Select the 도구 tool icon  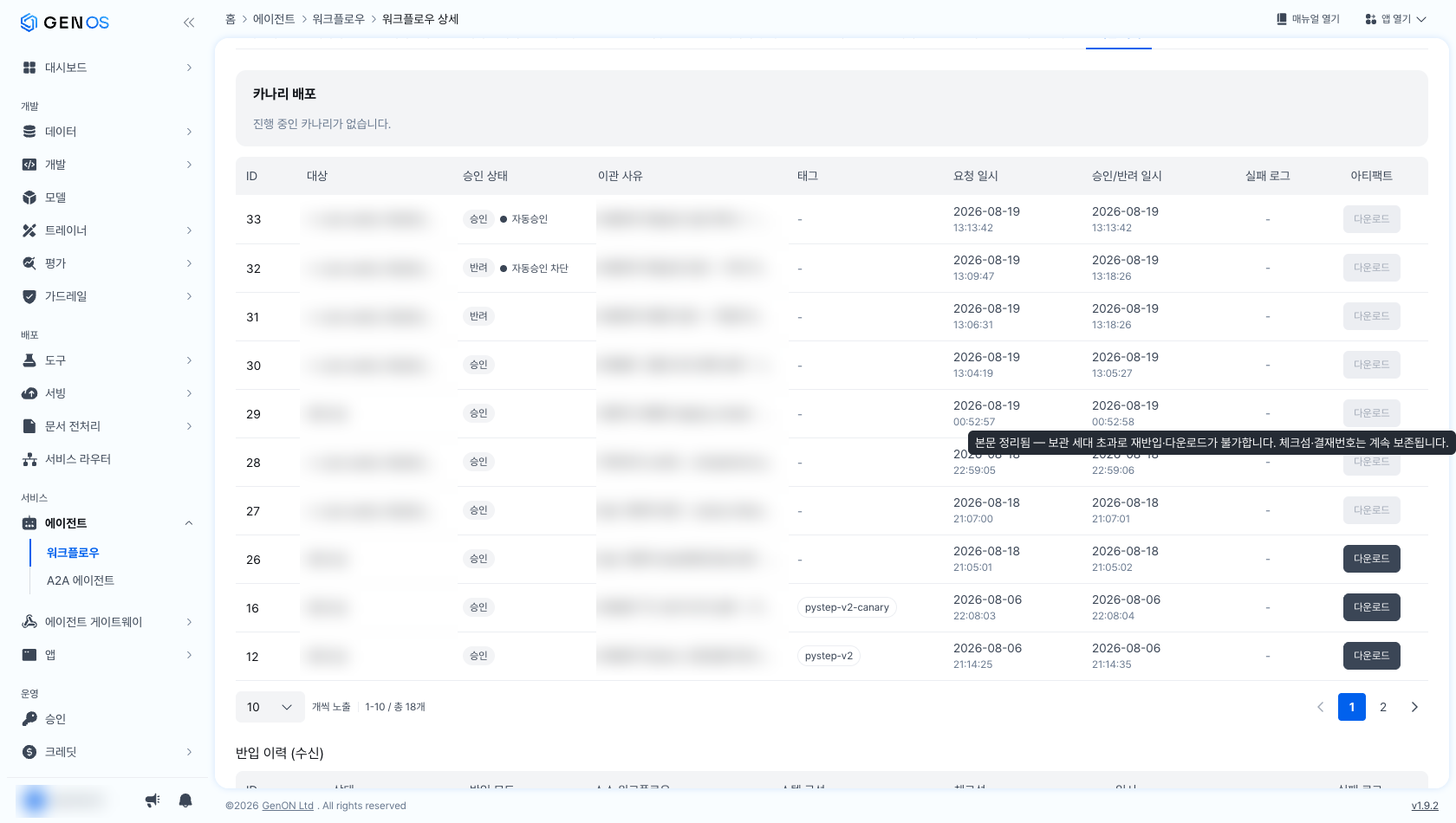[29, 360]
